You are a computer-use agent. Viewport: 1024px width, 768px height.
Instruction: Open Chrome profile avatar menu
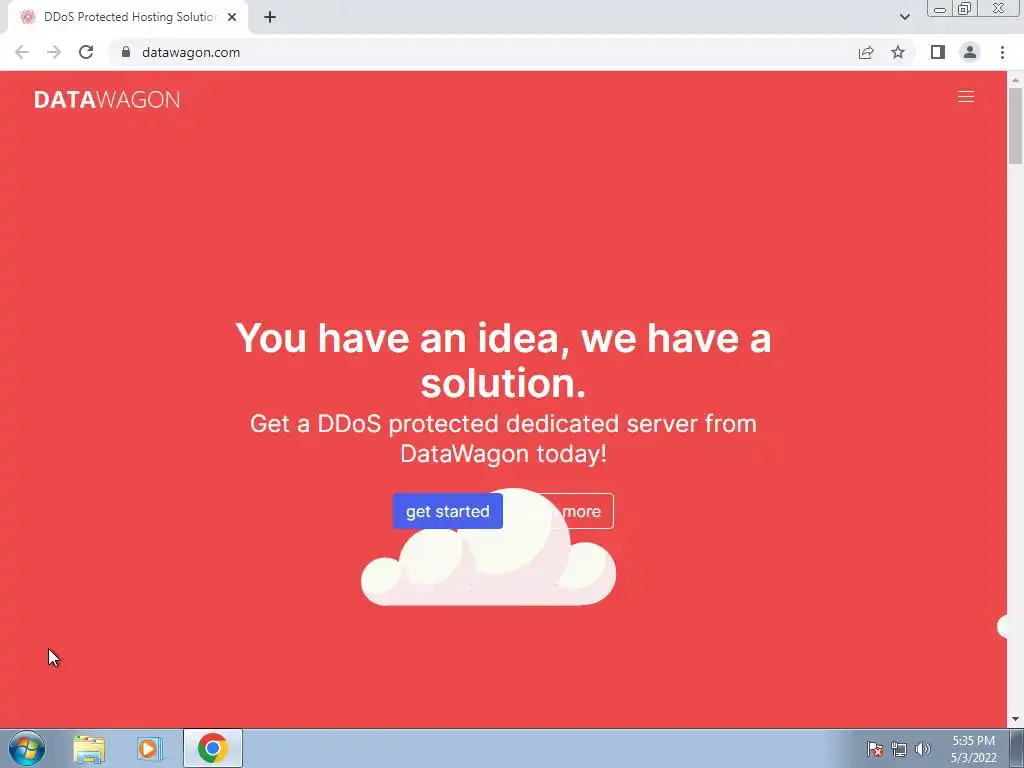(x=970, y=52)
